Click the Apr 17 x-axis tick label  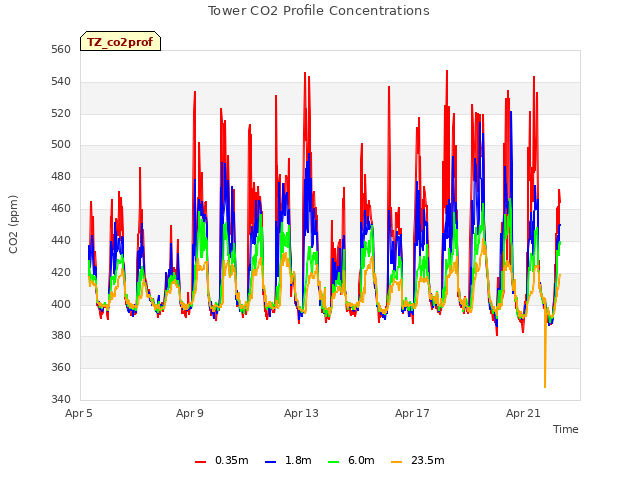tap(412, 413)
